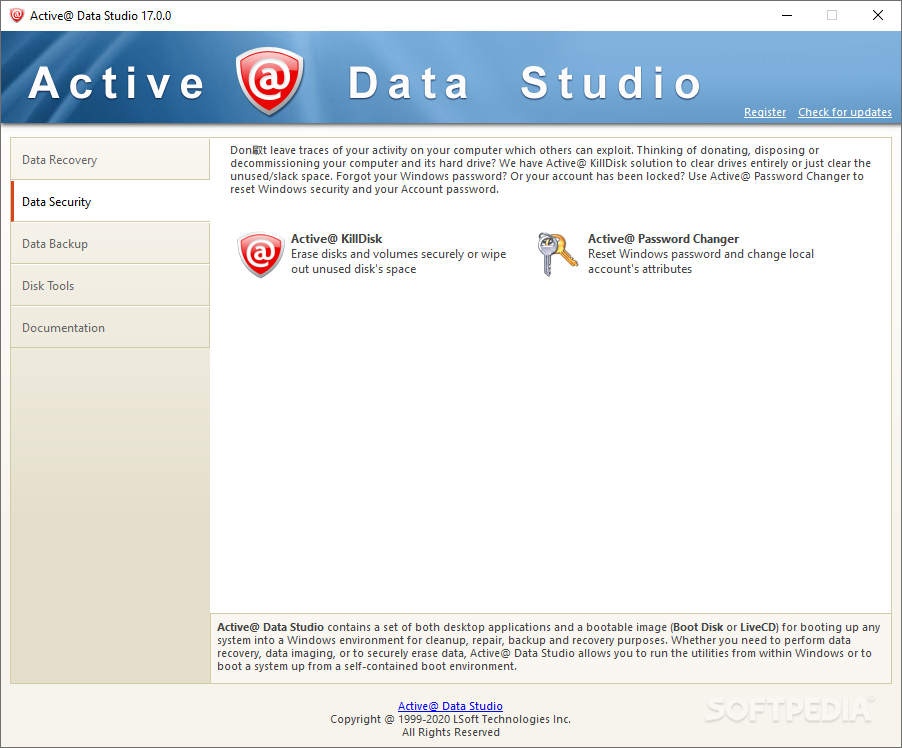Click the Register link
The width and height of the screenshot is (902, 748).
(x=765, y=112)
